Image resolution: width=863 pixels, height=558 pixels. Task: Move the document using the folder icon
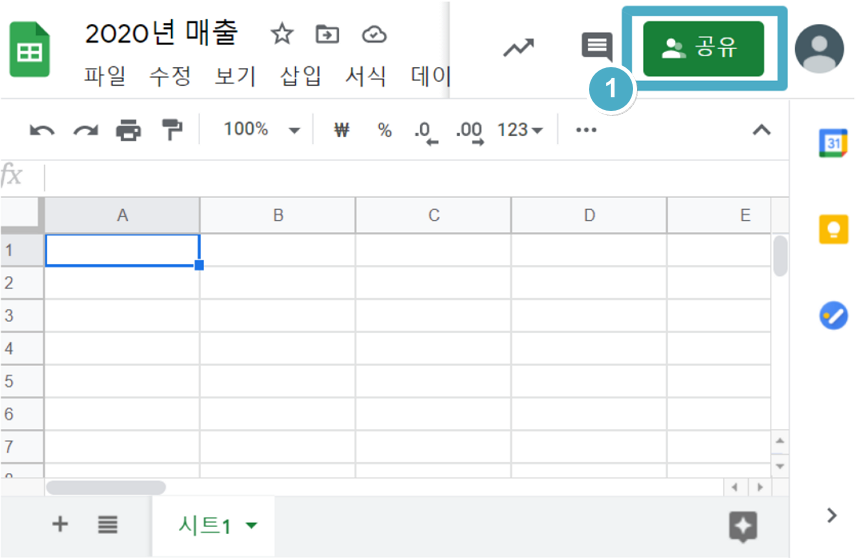[327, 34]
